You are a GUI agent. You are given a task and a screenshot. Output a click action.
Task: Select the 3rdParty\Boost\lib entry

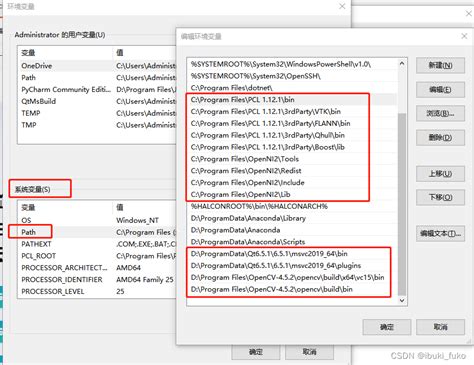click(x=292, y=147)
